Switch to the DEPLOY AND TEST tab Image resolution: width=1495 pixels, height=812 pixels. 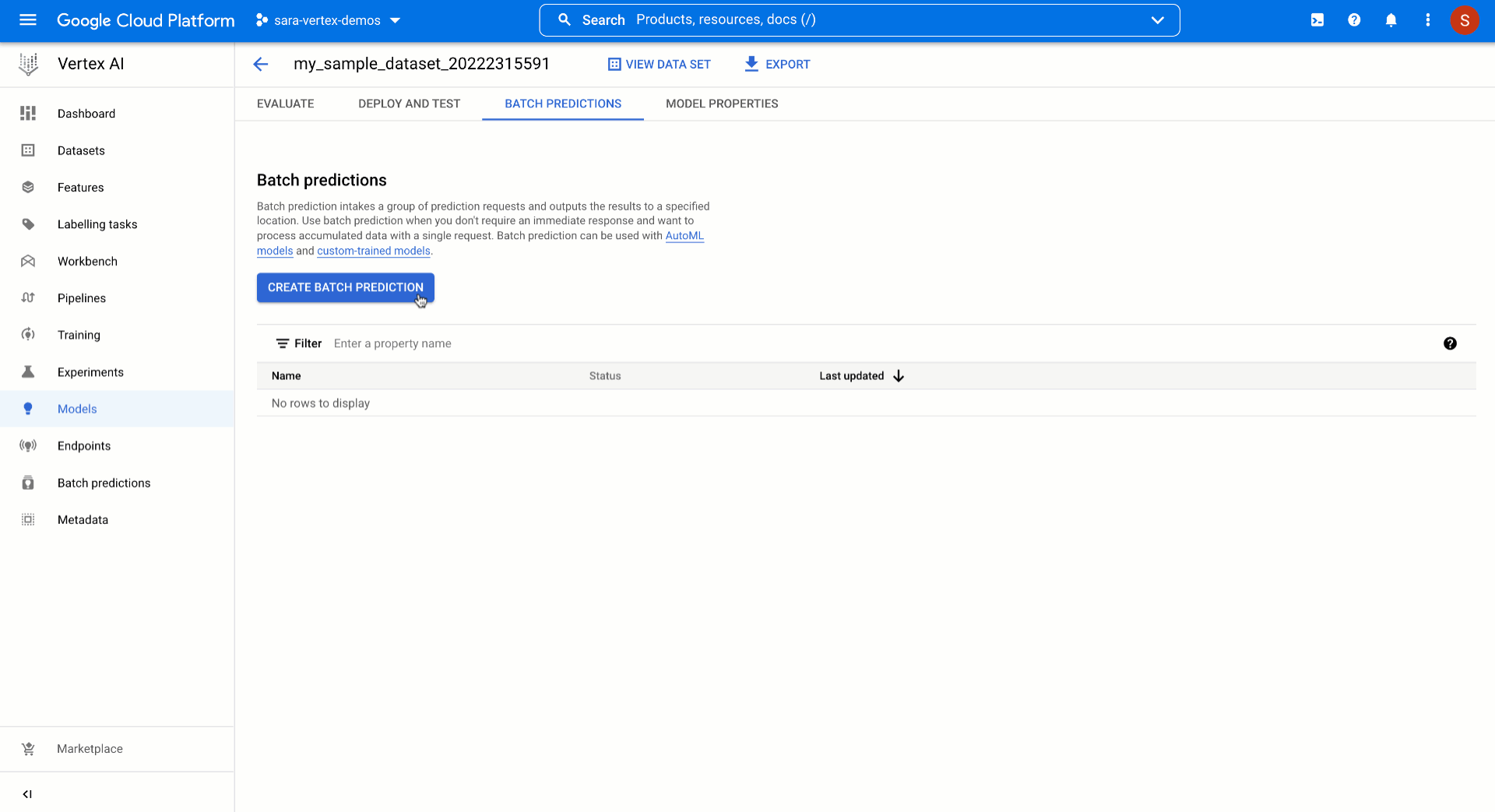point(410,104)
